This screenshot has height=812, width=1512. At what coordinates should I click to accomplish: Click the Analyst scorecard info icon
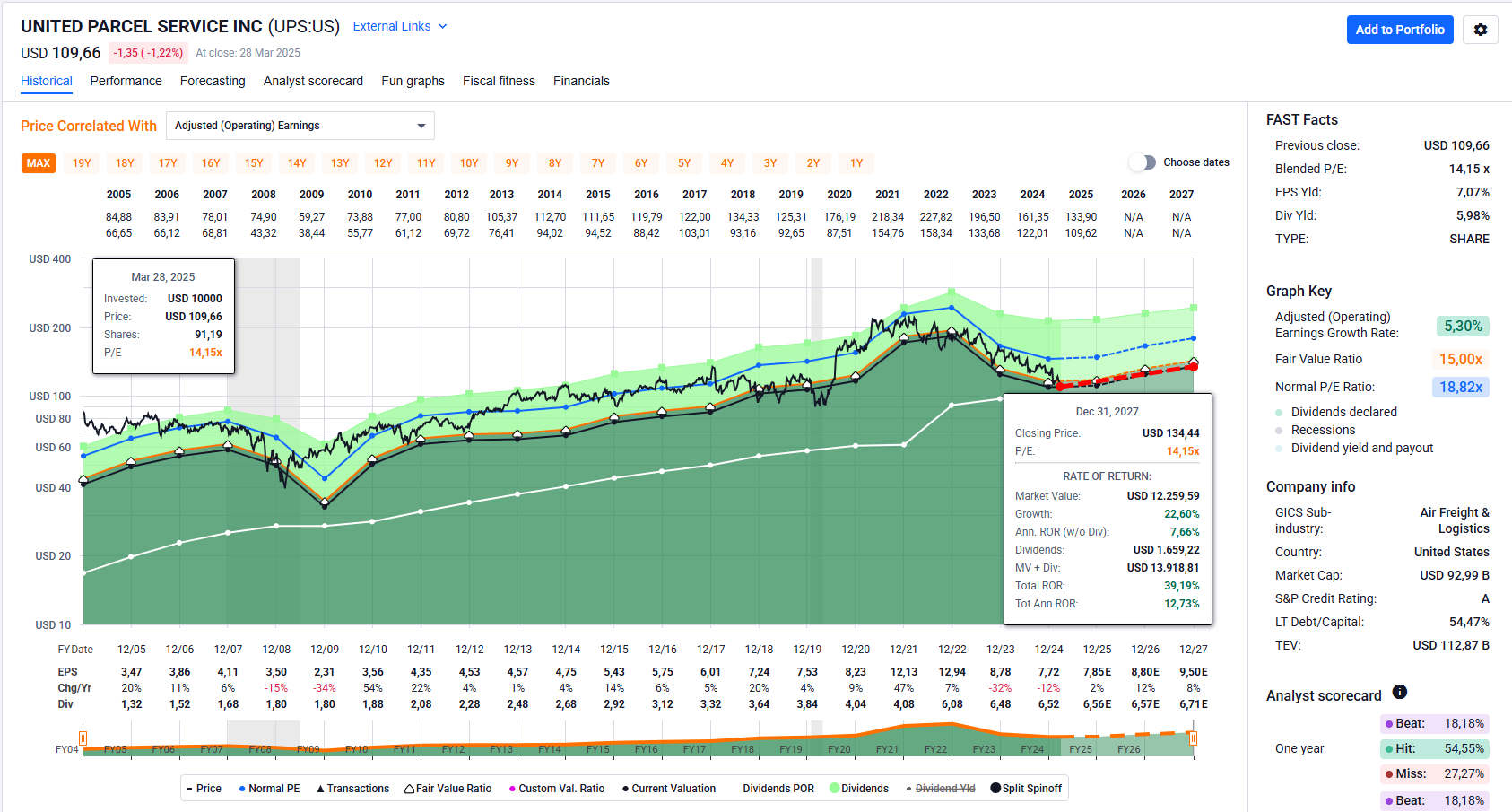coord(1399,692)
